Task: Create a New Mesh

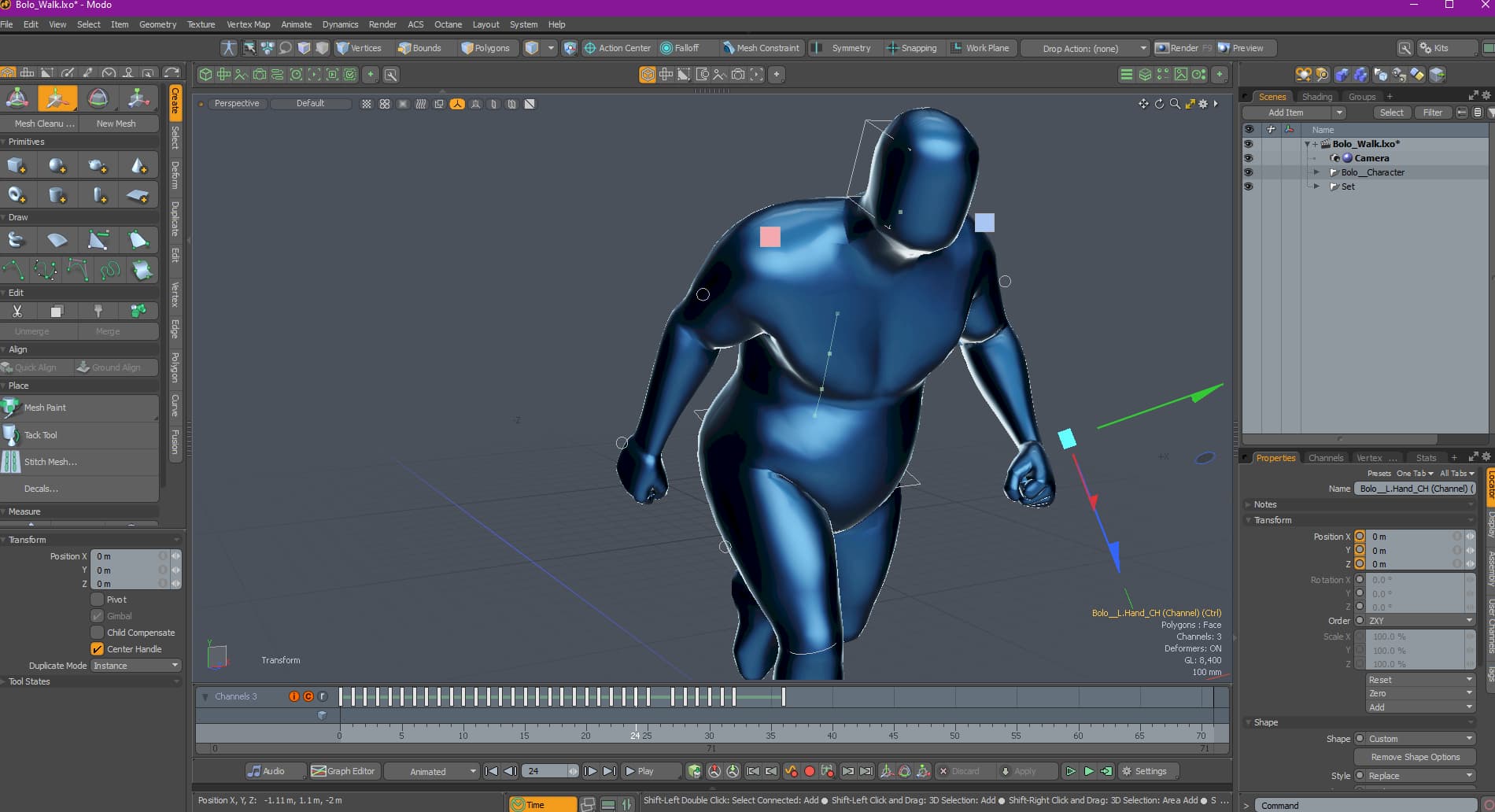Action: (x=116, y=124)
